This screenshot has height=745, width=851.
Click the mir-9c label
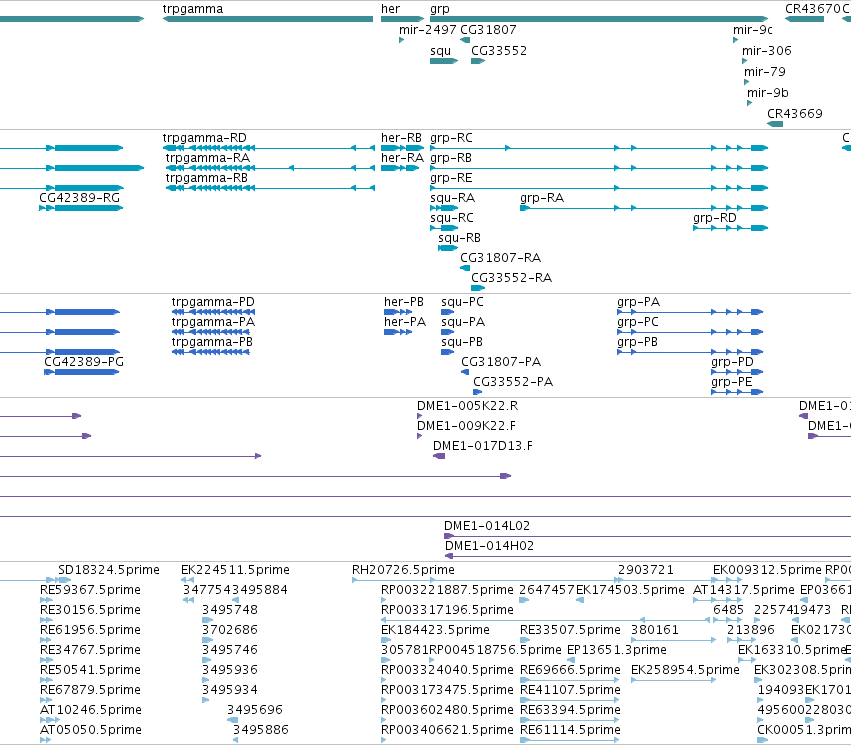pos(753,29)
